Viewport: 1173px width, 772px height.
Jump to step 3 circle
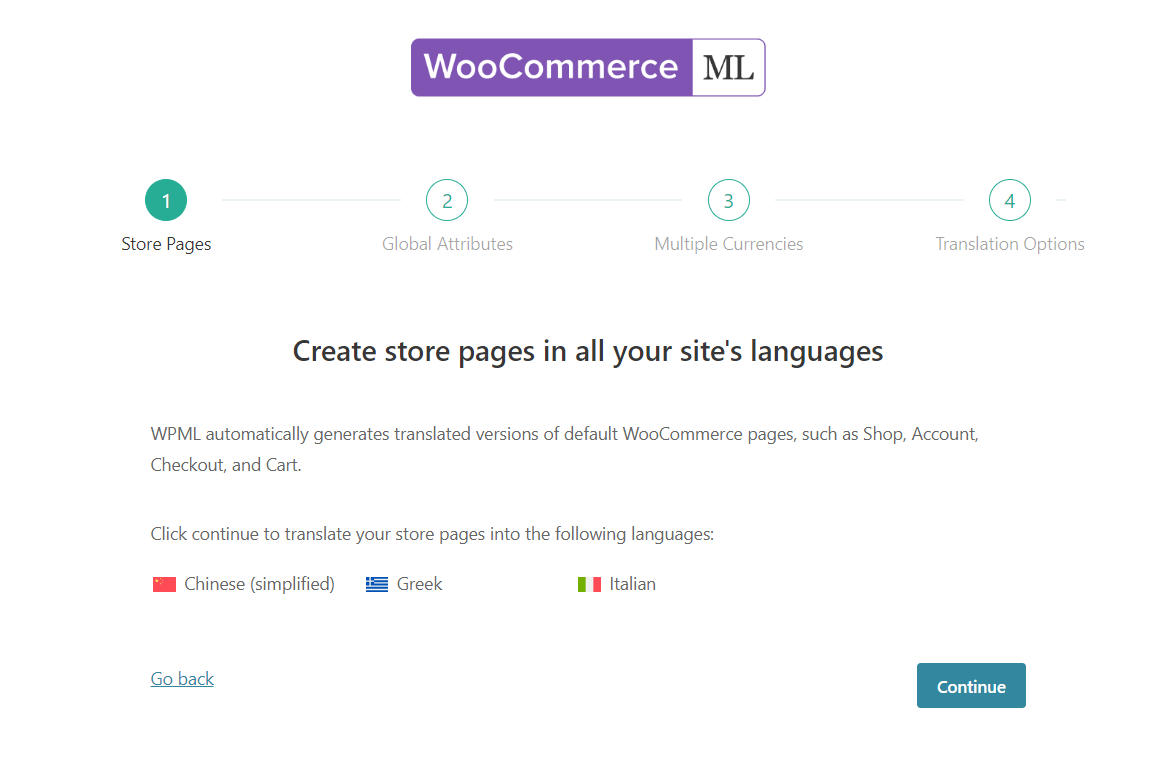coord(729,200)
